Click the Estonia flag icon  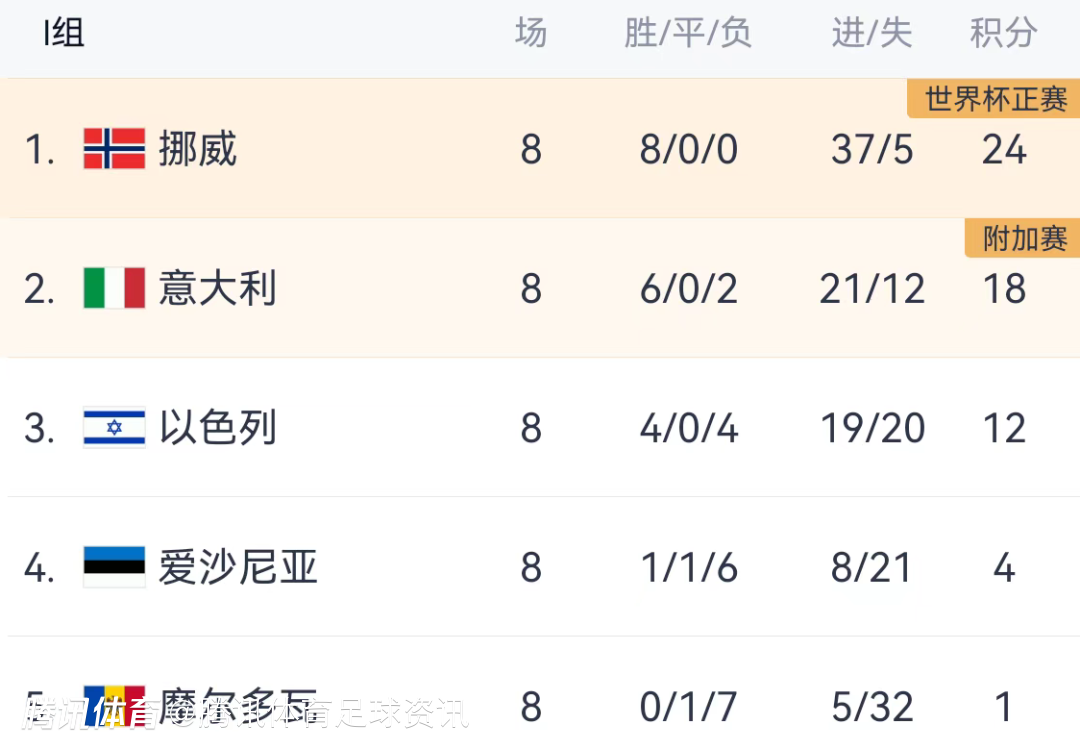tap(114, 567)
